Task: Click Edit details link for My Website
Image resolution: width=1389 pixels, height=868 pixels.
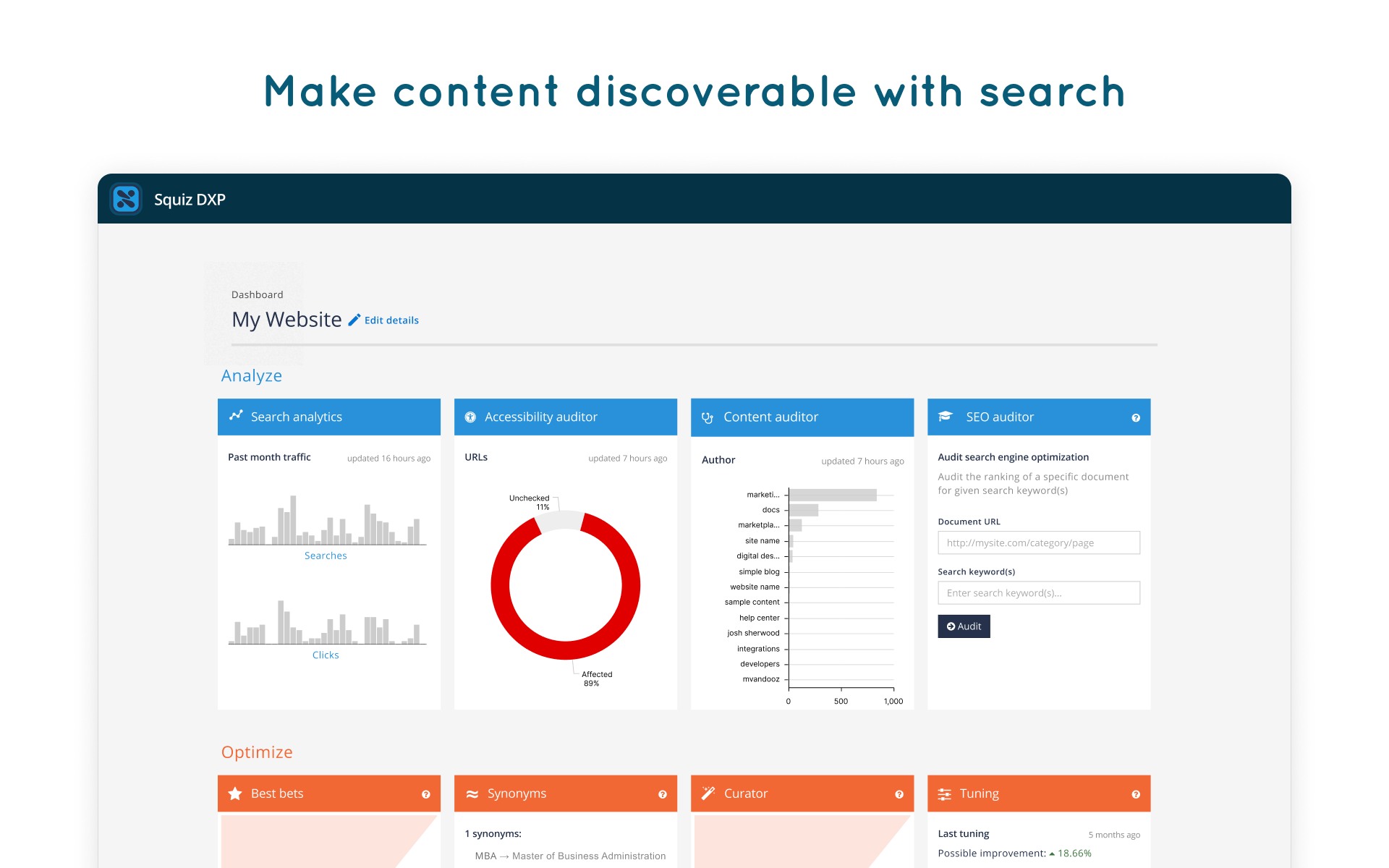Action: (390, 320)
